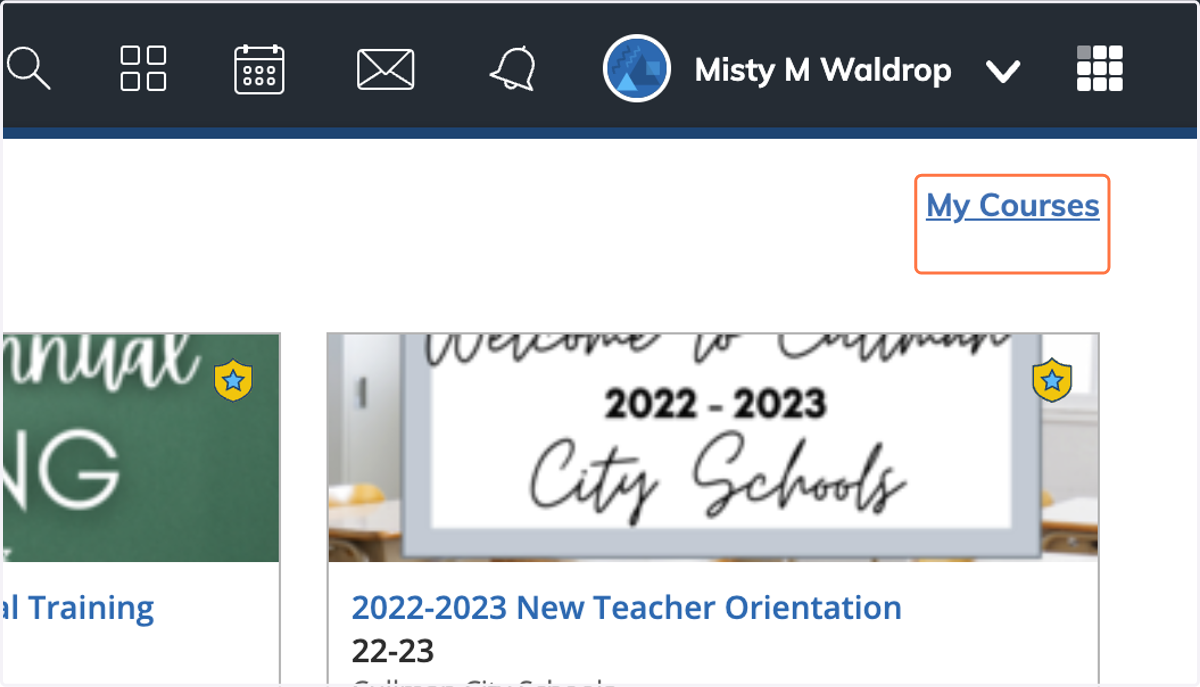The image size is (1200, 687).
Task: Open the four-squares dashboard icon
Action: pyautogui.click(x=143, y=69)
